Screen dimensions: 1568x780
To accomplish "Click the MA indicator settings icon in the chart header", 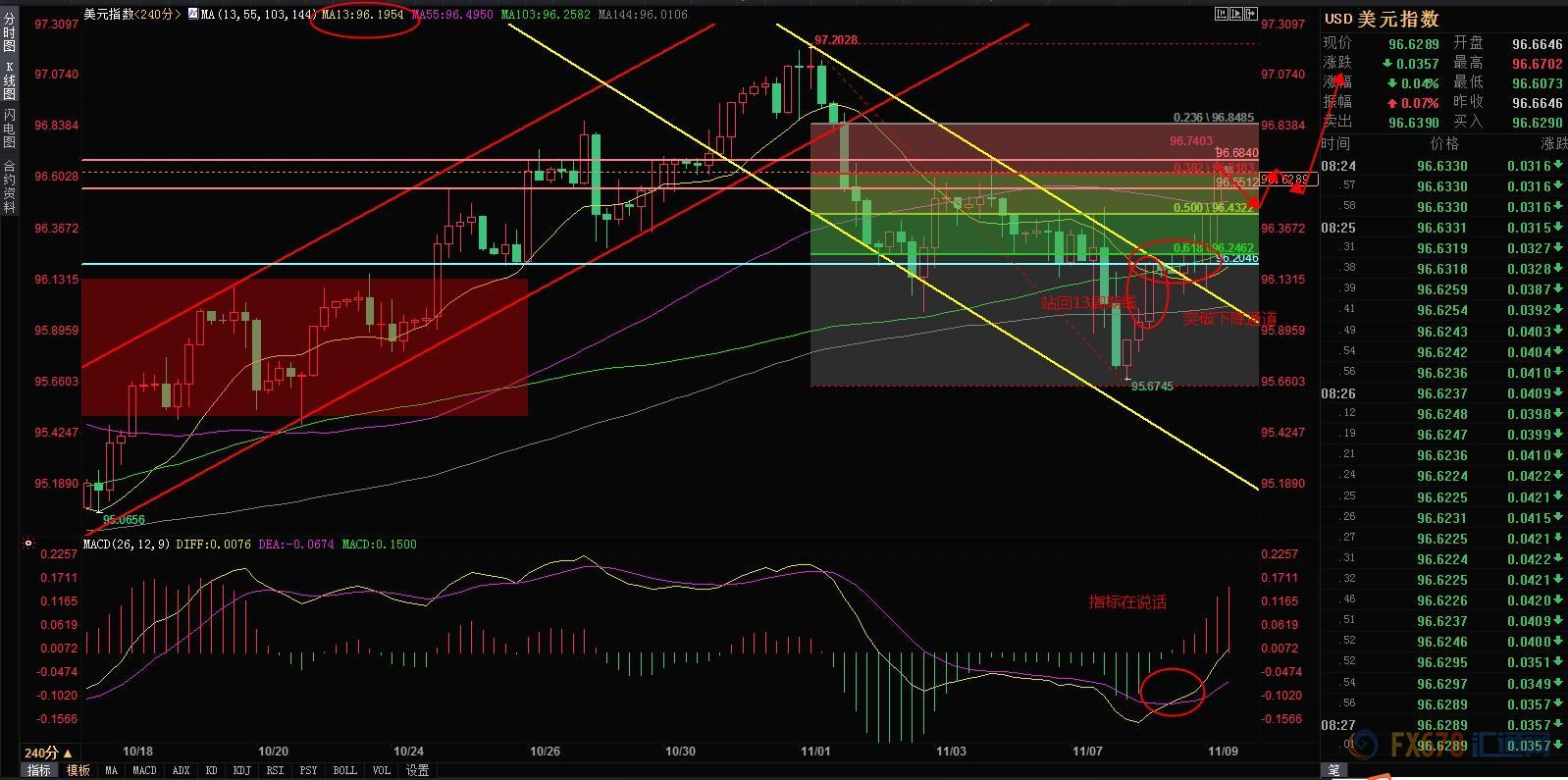I will pyautogui.click(x=192, y=15).
